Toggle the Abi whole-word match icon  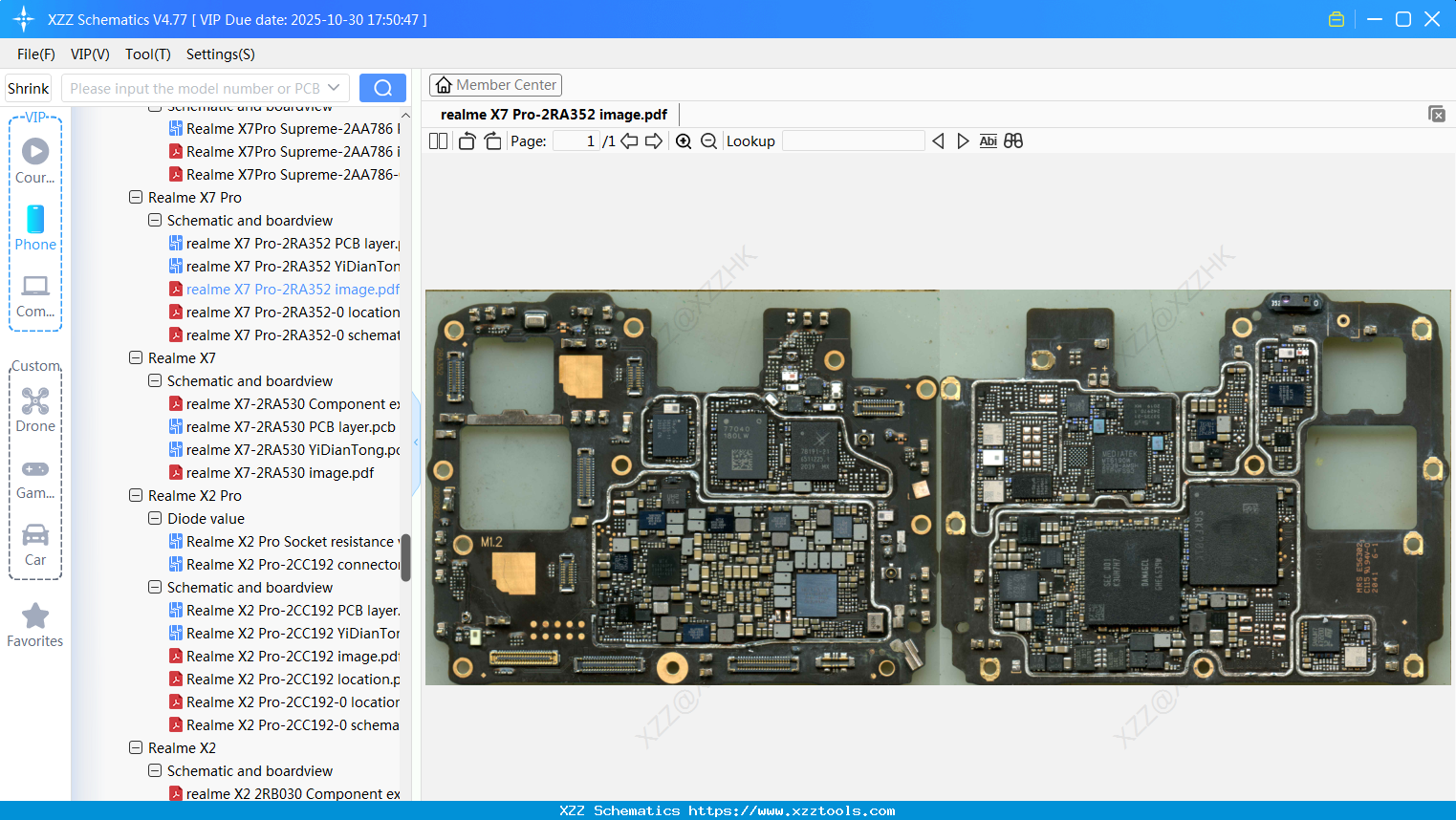(x=989, y=141)
